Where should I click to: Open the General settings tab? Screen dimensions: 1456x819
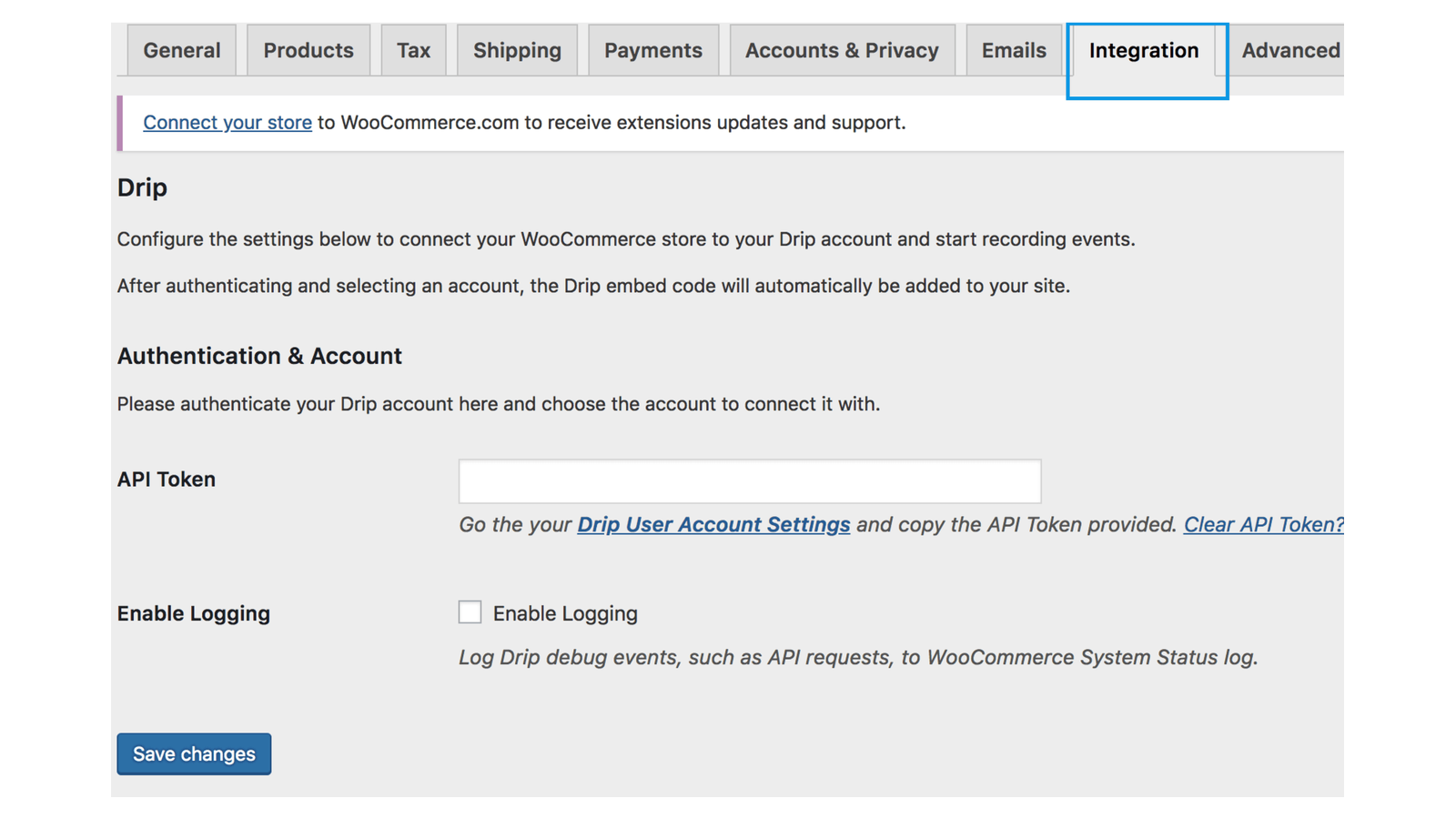tap(182, 50)
